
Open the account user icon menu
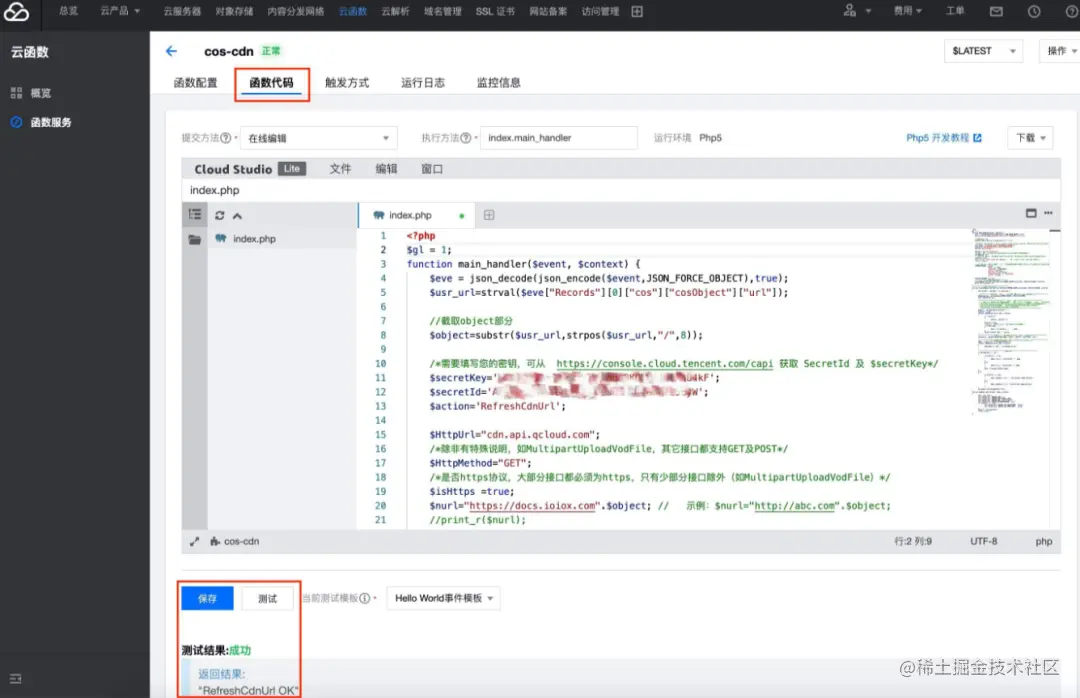pos(850,10)
